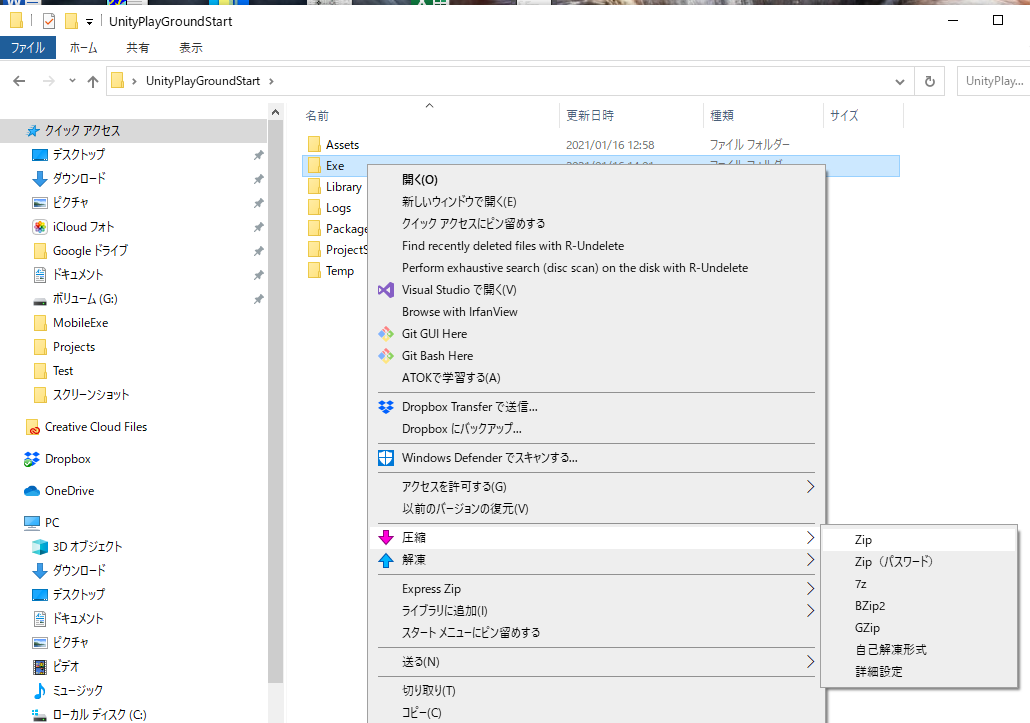Click the back navigation arrow
This screenshot has width=1030, height=723.
(x=18, y=81)
